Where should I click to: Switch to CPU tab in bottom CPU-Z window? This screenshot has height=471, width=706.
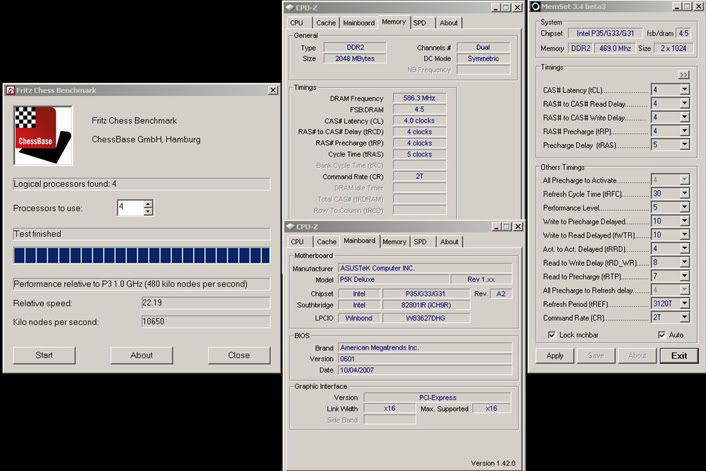(x=297, y=242)
